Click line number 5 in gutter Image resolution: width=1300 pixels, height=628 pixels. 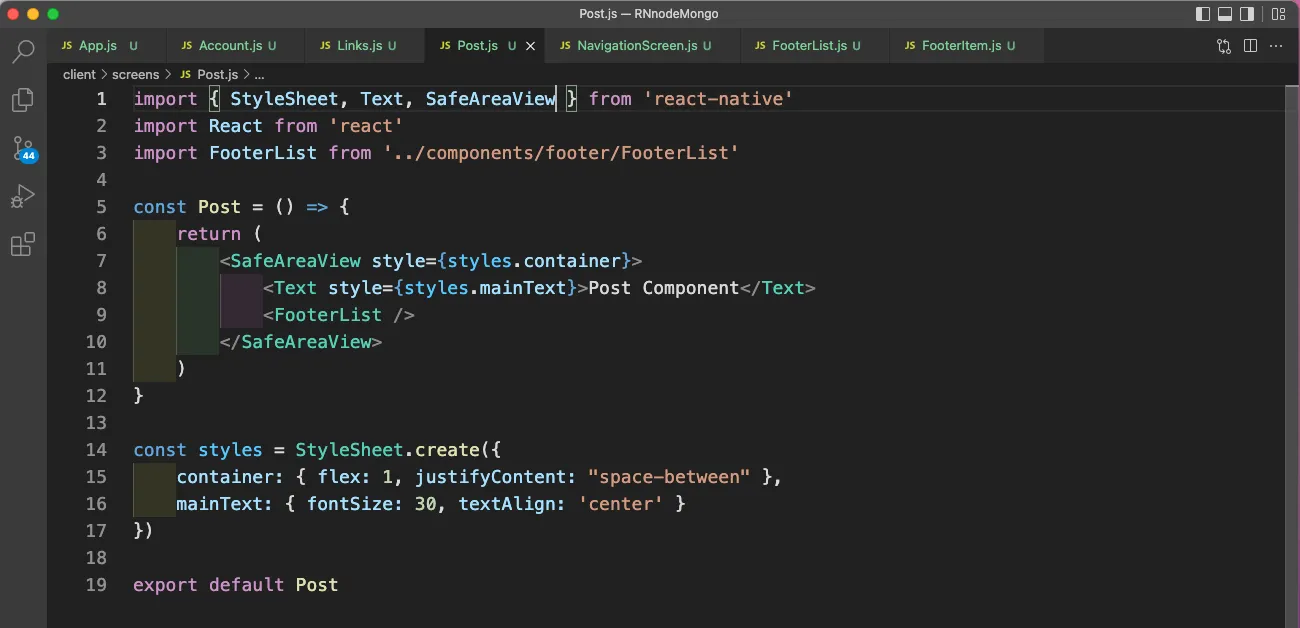click(101, 207)
